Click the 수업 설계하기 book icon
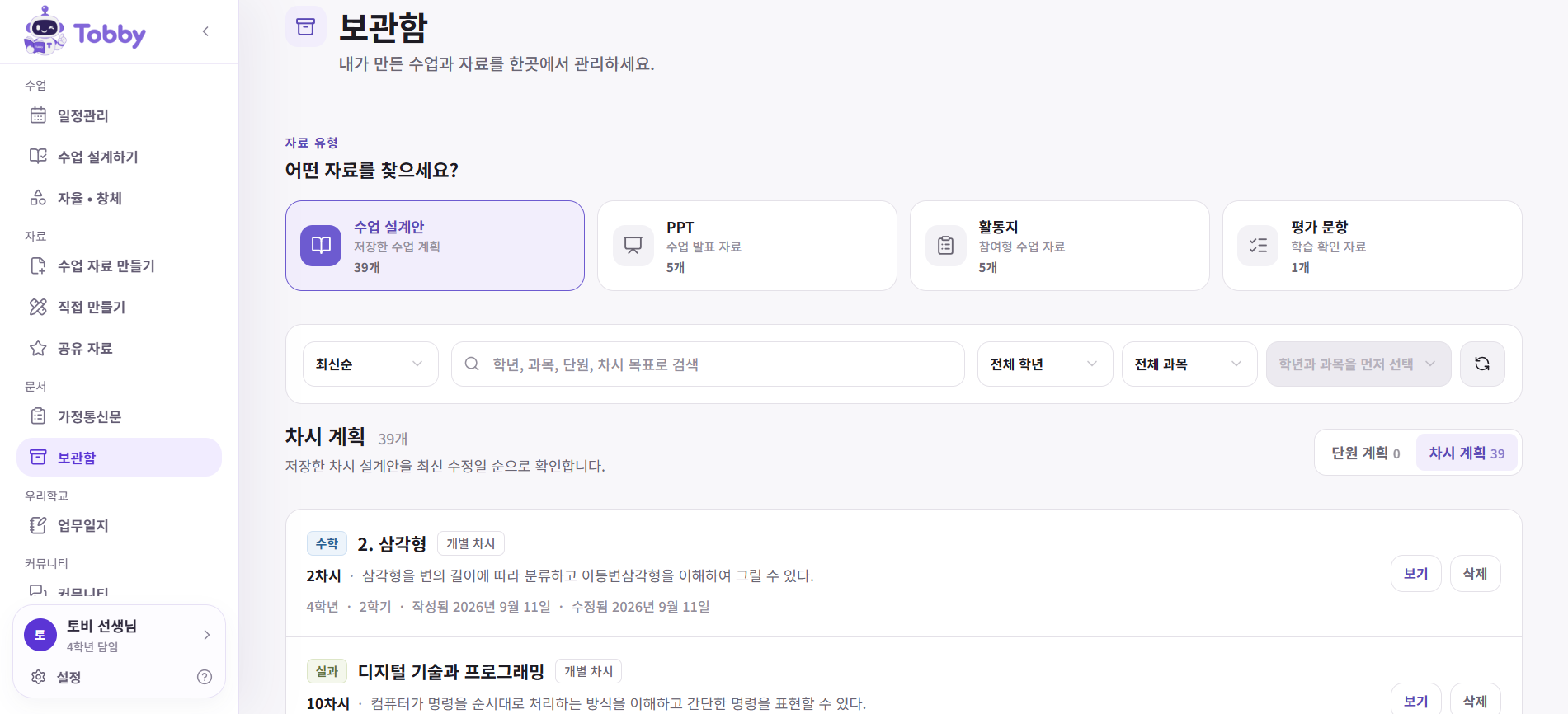Screen dimensions: 1568x714 pyautogui.click(x=38, y=157)
